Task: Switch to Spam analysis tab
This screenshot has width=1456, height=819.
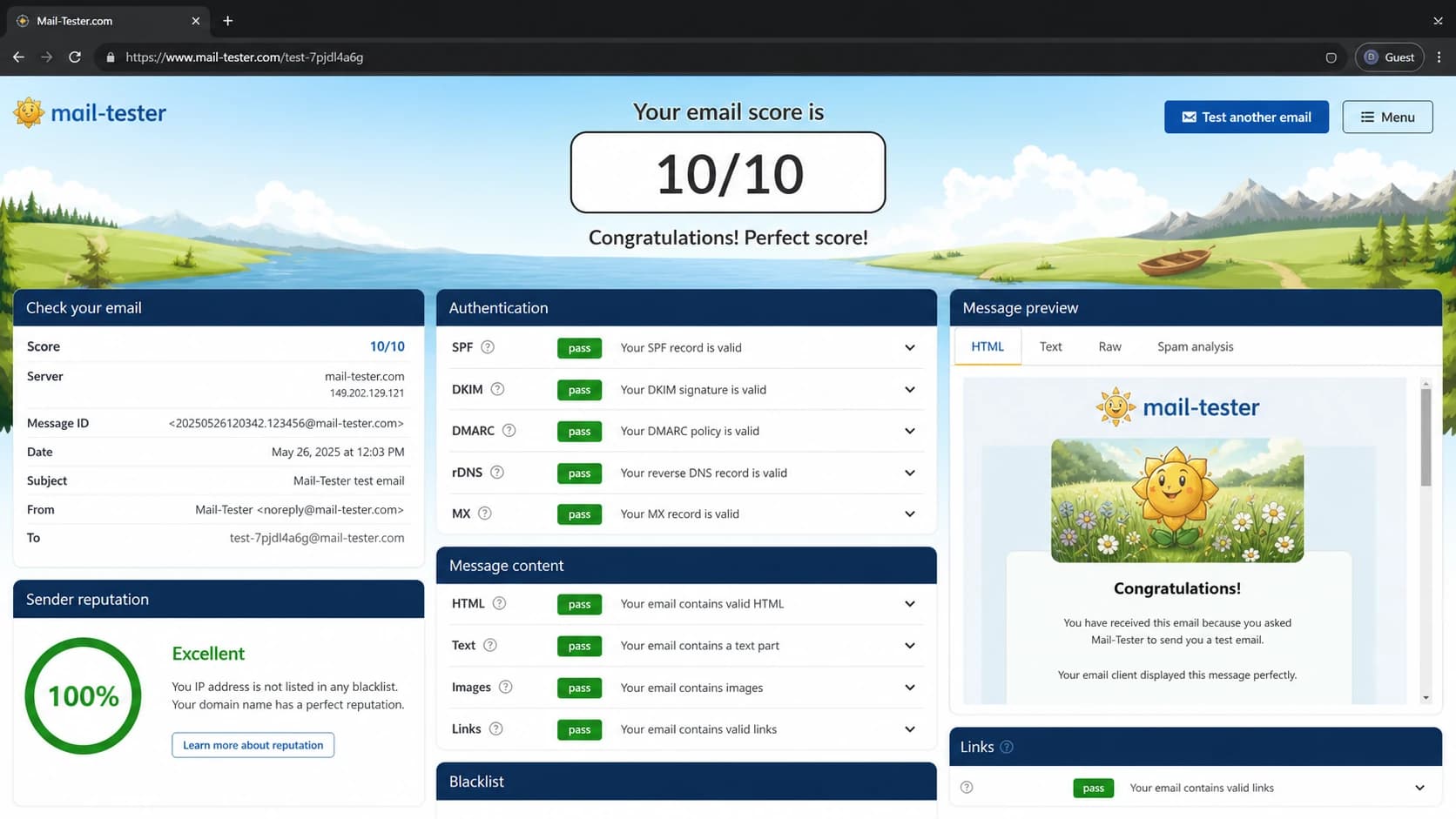Action: 1195,346
